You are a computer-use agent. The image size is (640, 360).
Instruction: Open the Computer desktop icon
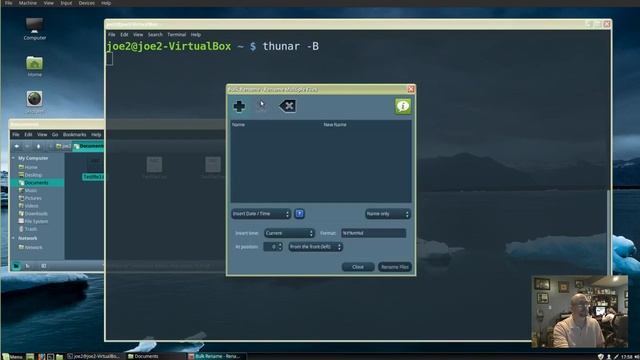35,29
